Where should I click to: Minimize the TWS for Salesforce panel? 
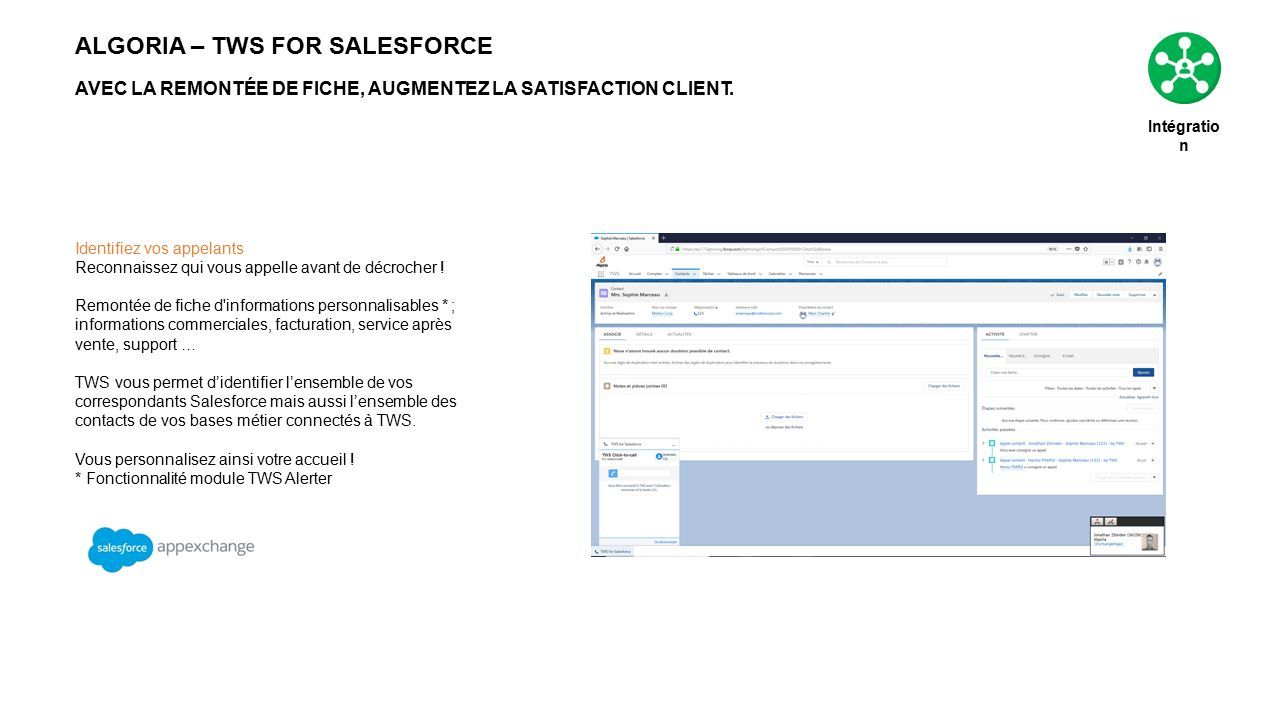click(x=674, y=445)
